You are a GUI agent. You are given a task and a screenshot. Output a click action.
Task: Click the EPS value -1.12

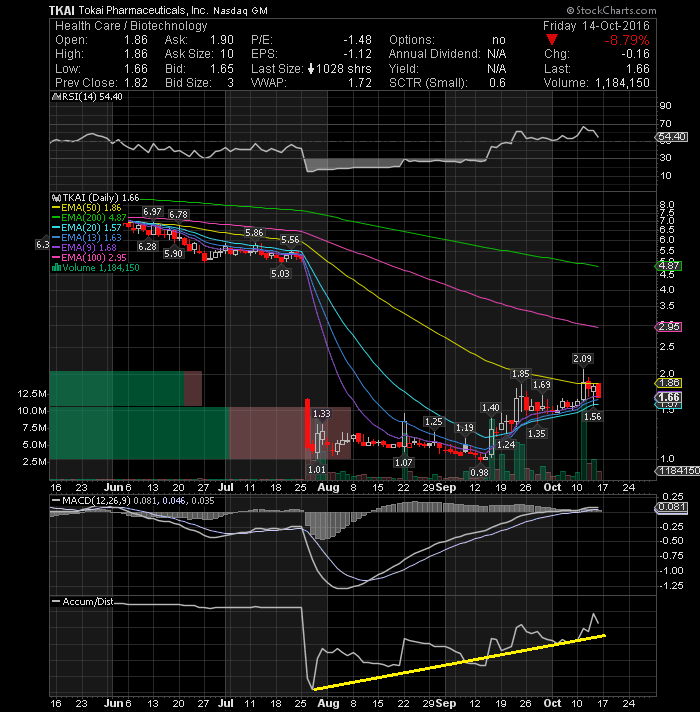coord(357,54)
